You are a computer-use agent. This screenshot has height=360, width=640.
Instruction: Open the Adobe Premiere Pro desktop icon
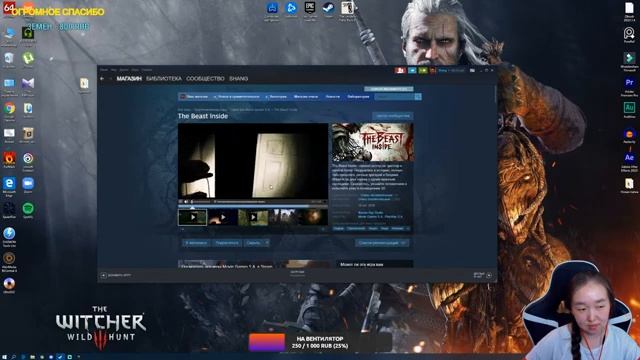point(629,86)
